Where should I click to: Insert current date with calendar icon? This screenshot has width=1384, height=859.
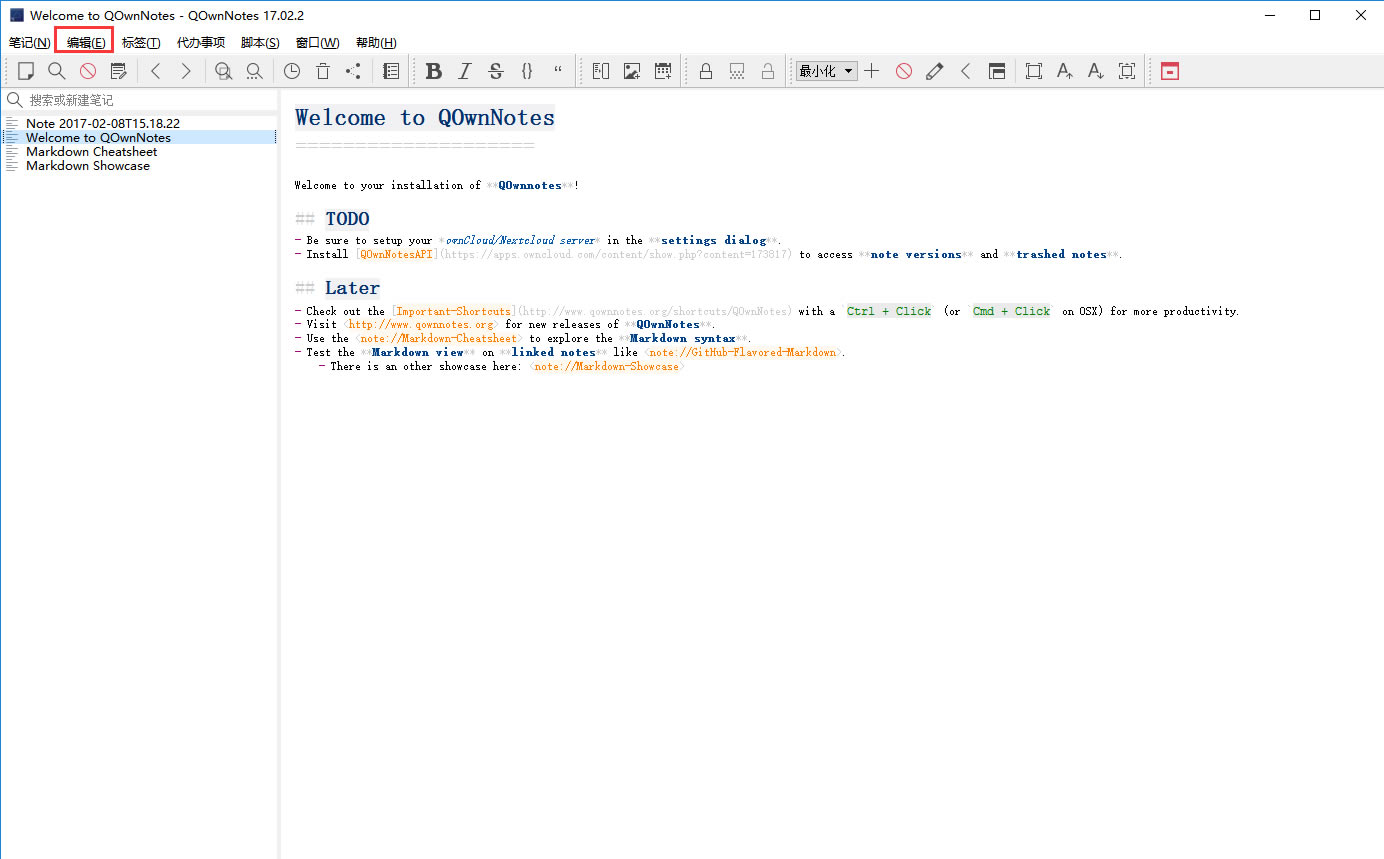(x=662, y=71)
